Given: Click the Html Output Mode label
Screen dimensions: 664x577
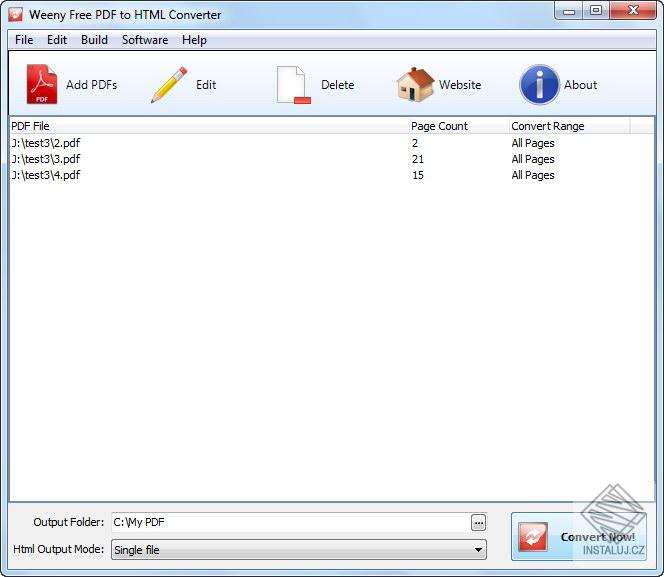Looking at the screenshot, I should (58, 549).
